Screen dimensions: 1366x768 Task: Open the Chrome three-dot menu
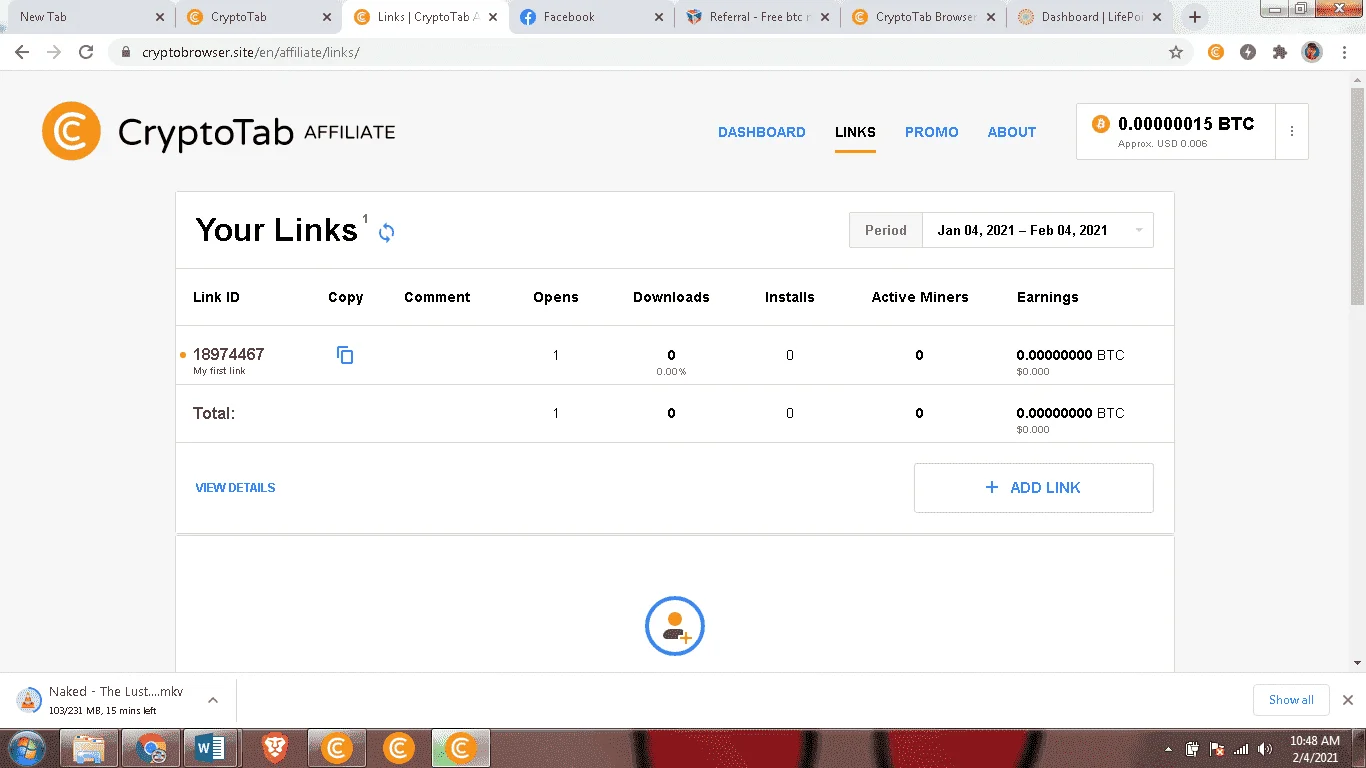1344,52
